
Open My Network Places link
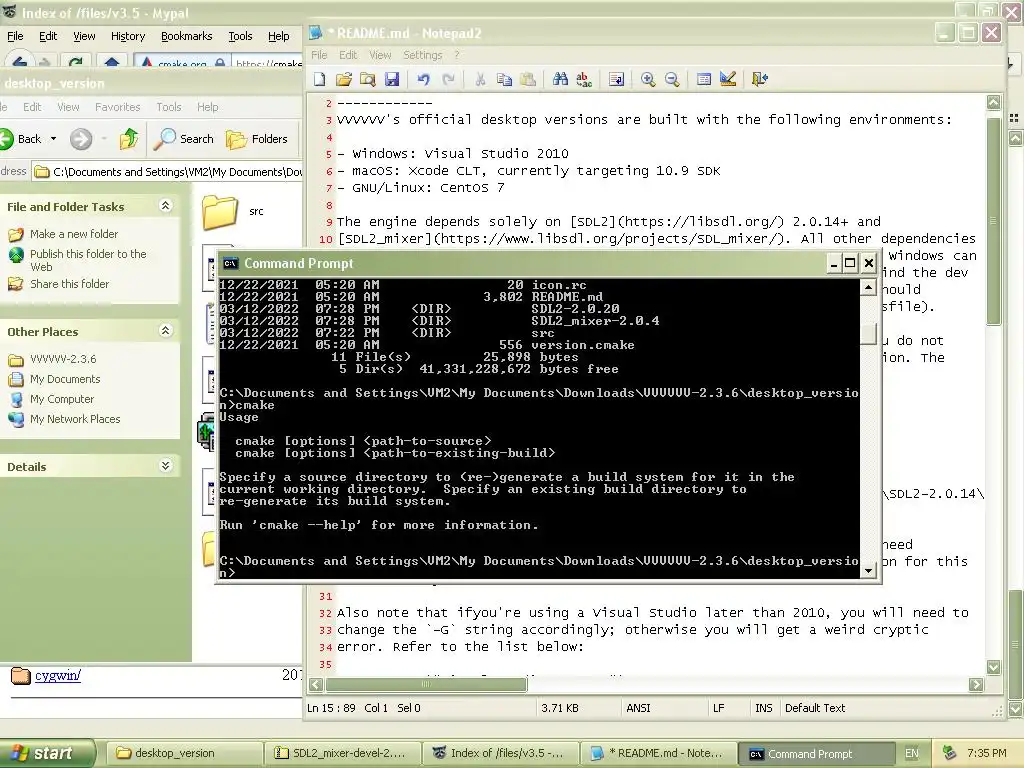(x=75, y=419)
